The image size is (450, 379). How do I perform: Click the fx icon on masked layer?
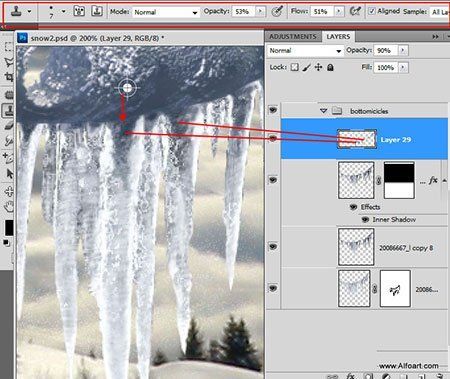tap(433, 180)
